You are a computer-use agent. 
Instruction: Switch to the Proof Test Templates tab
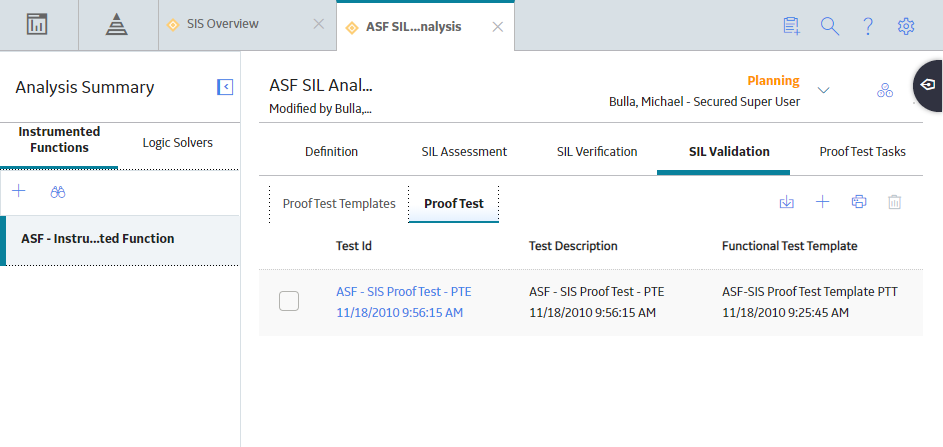pyautogui.click(x=339, y=203)
